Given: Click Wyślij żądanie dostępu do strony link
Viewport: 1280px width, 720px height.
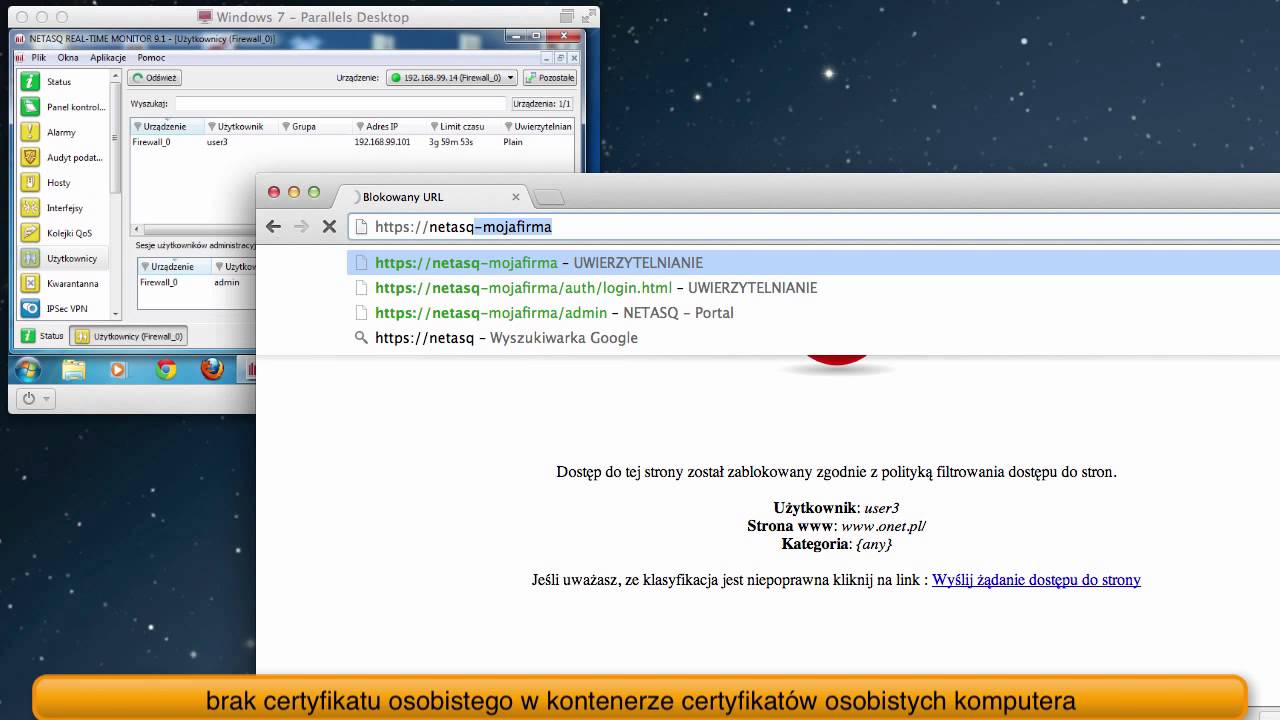Looking at the screenshot, I should (x=1036, y=580).
